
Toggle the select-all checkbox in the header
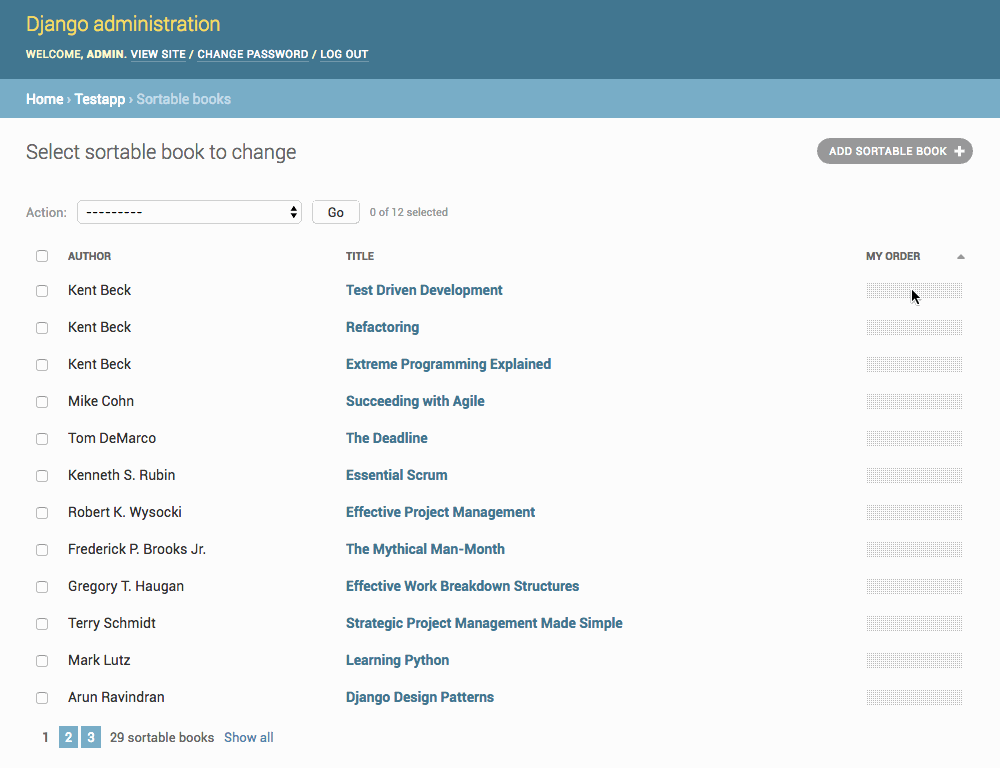coord(42,256)
